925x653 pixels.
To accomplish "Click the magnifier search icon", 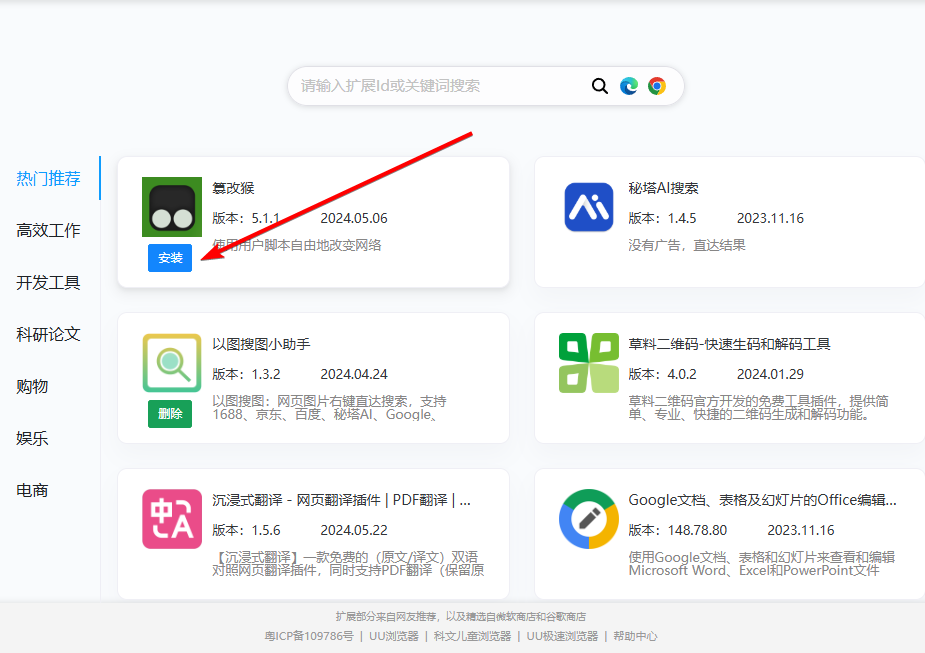I will click(x=599, y=86).
